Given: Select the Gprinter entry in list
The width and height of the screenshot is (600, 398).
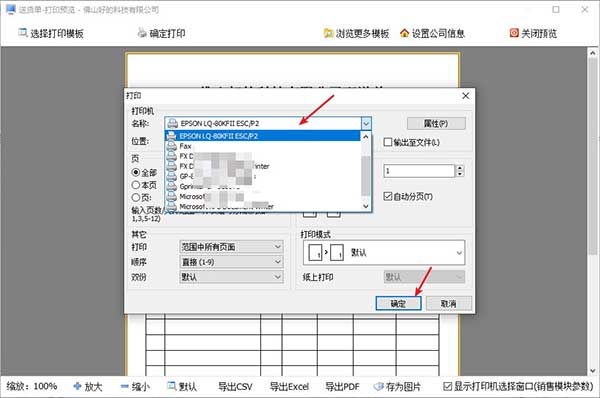Looking at the screenshot, I should 262,186.
